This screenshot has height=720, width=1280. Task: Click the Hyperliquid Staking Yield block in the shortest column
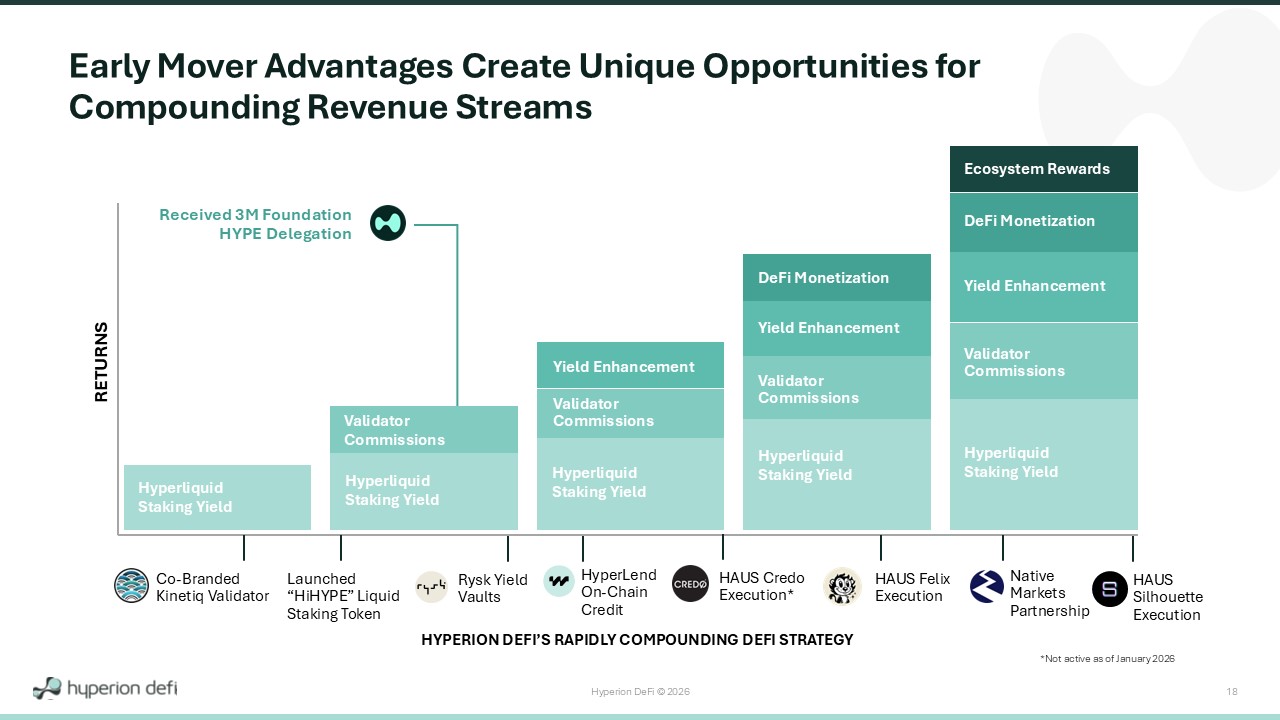click(x=217, y=497)
